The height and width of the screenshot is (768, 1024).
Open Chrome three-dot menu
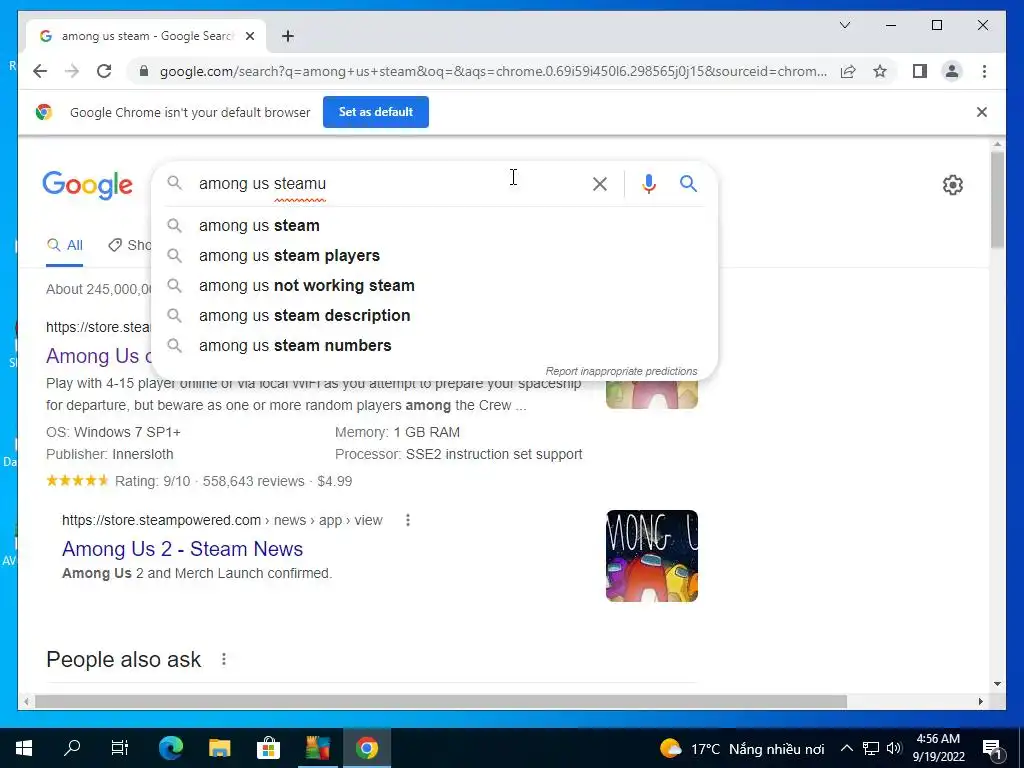(x=984, y=71)
